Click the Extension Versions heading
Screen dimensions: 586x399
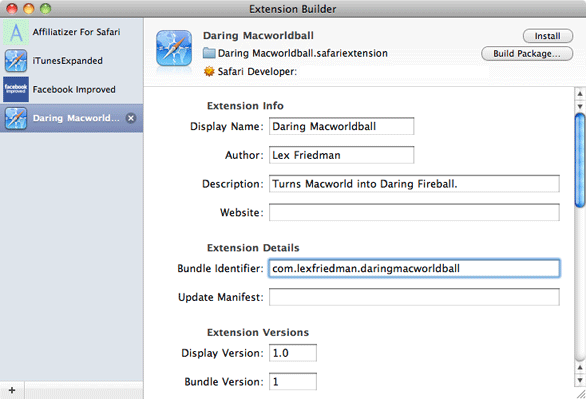pyautogui.click(x=258, y=332)
